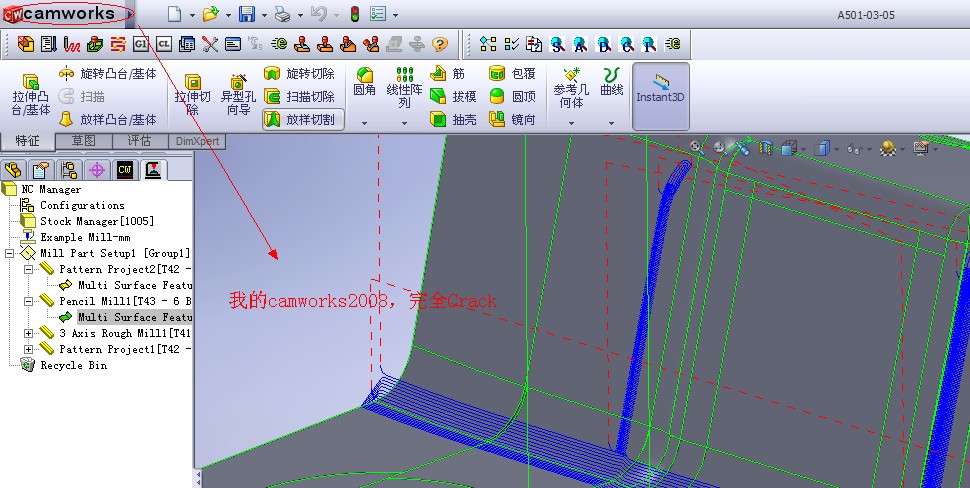This screenshot has height=488, width=970.
Task: Click the SolidWorks logo menu arrow
Action: 130,14
